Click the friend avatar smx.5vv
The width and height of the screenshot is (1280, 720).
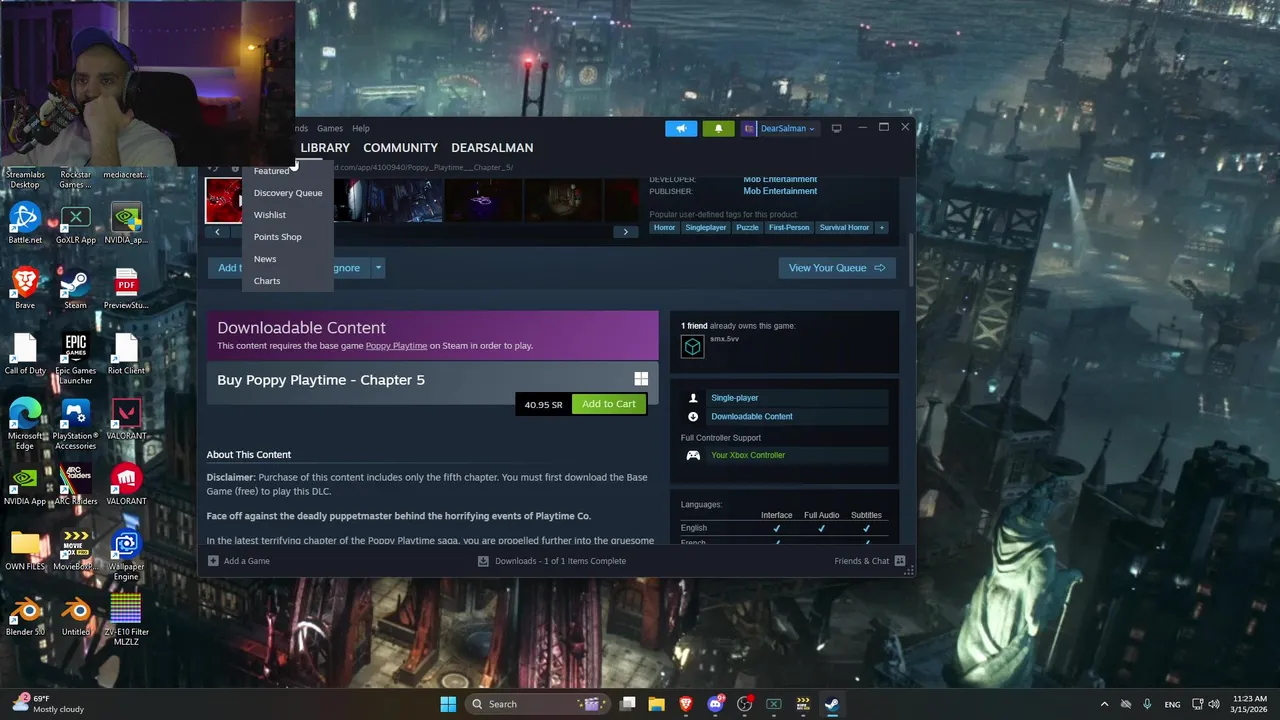pyautogui.click(x=692, y=346)
